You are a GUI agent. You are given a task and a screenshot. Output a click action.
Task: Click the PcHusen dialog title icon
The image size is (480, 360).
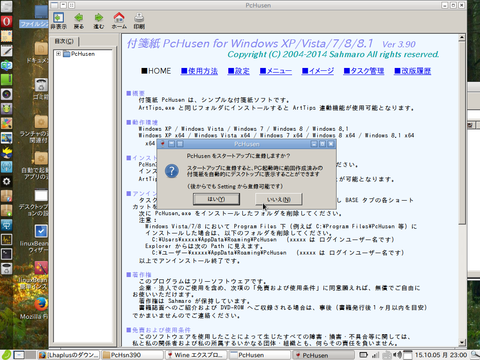click(163, 144)
